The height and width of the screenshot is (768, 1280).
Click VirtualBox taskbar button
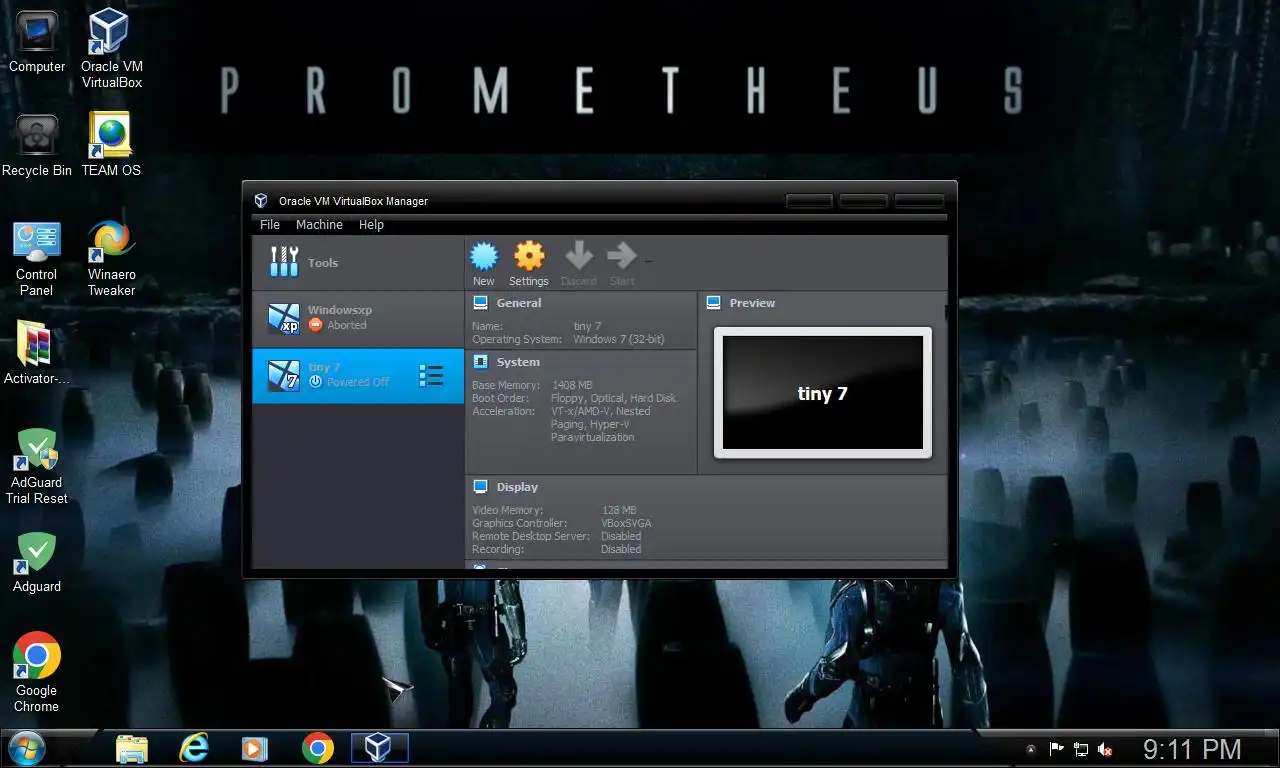coord(380,748)
